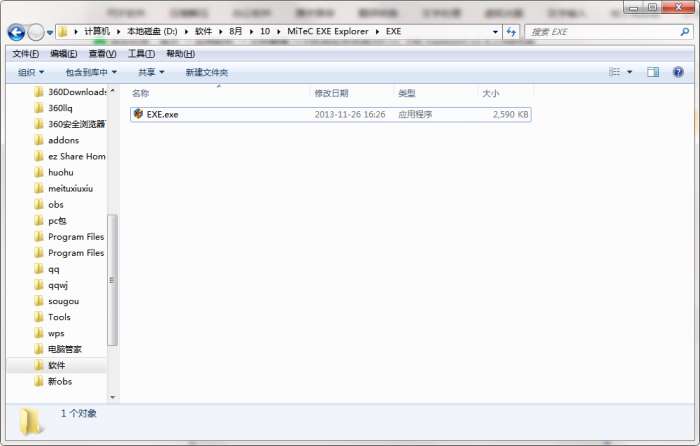This screenshot has height=446, width=700.
Task: Select 本地磁盘 (D:) in the address path
Action: 152,31
